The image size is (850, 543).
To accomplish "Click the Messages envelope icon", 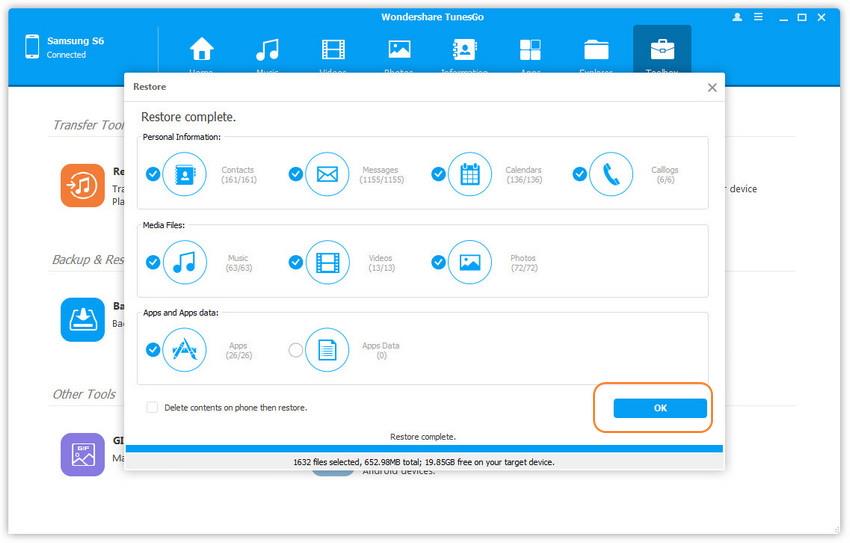I will coord(327,174).
